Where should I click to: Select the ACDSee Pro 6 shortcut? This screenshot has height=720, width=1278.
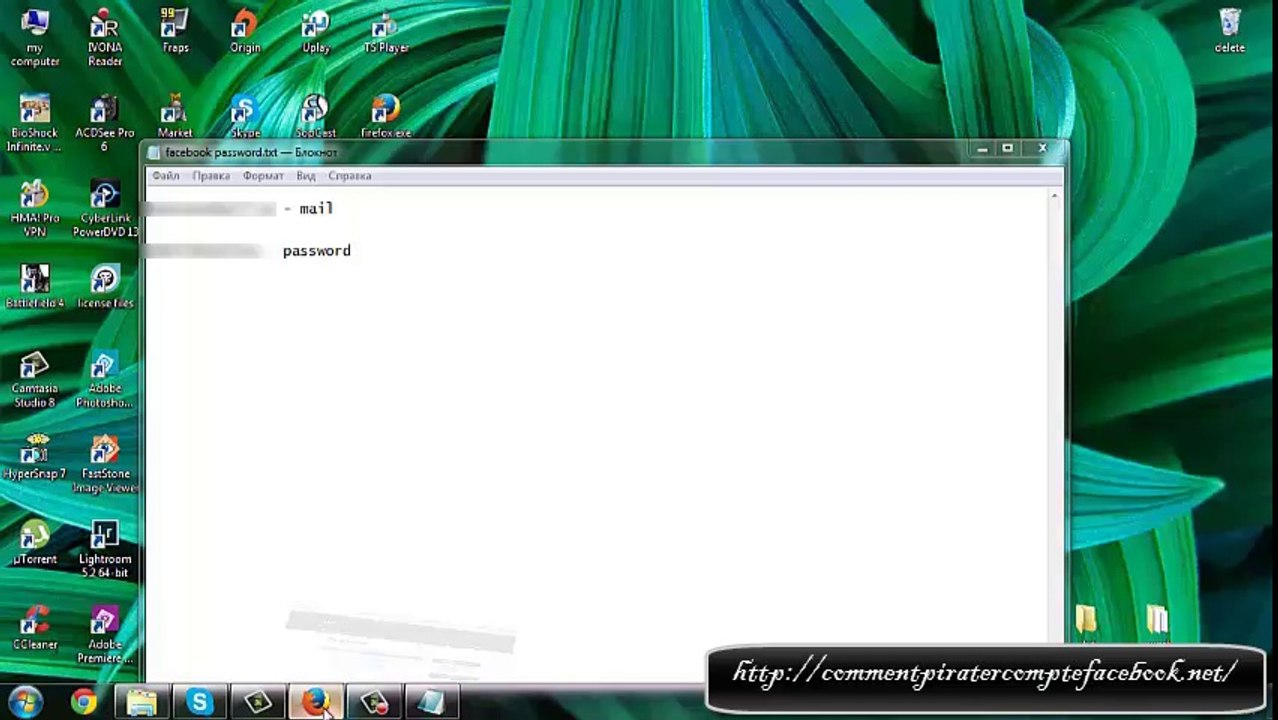coord(105,123)
